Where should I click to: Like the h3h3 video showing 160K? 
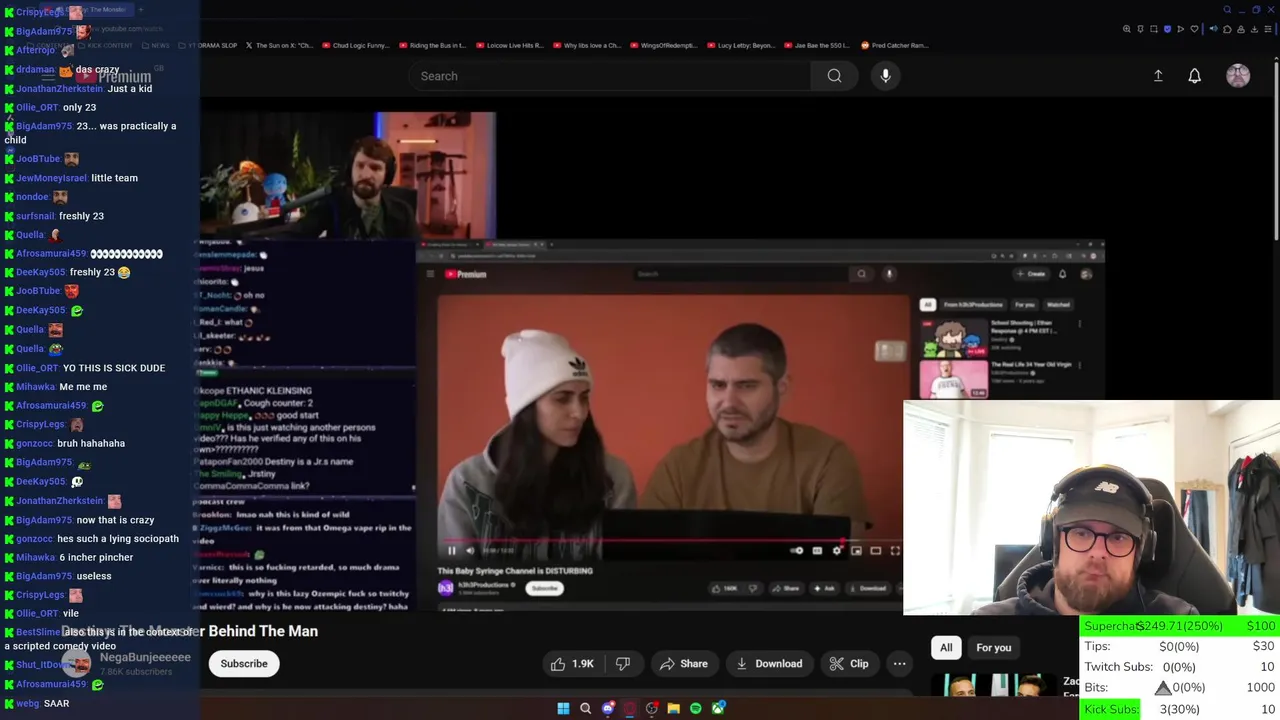click(x=726, y=588)
